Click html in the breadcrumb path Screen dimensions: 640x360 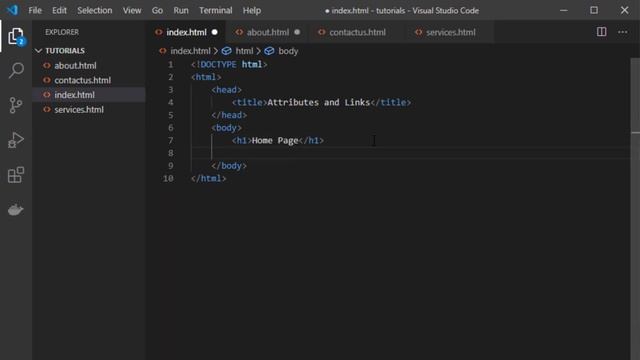244,51
